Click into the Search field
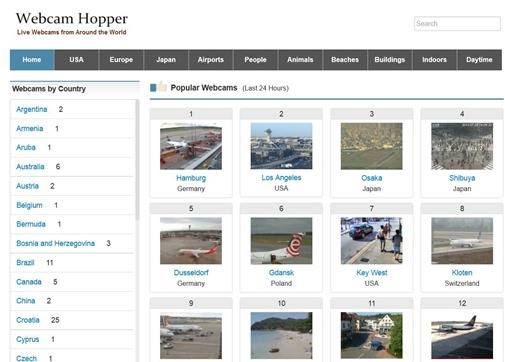The height and width of the screenshot is (362, 505). (457, 23)
